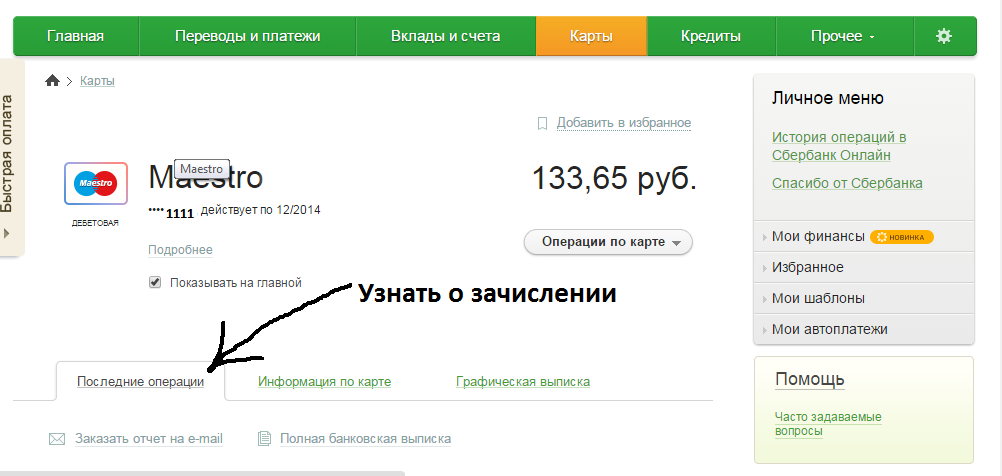The height and width of the screenshot is (476, 1002).
Task: Click Заказать отчет на e-mail link
Action: 149,439
